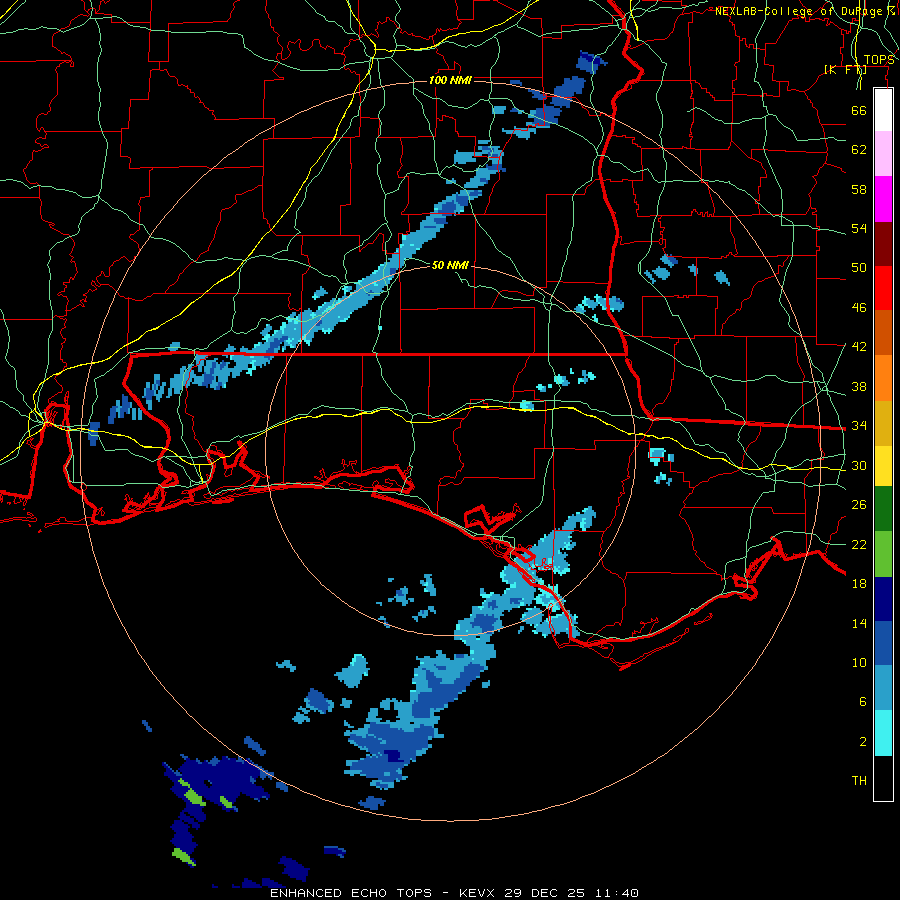Screen dimensions: 900x900
Task: Click the "11:40" timestamp
Action: point(615,893)
